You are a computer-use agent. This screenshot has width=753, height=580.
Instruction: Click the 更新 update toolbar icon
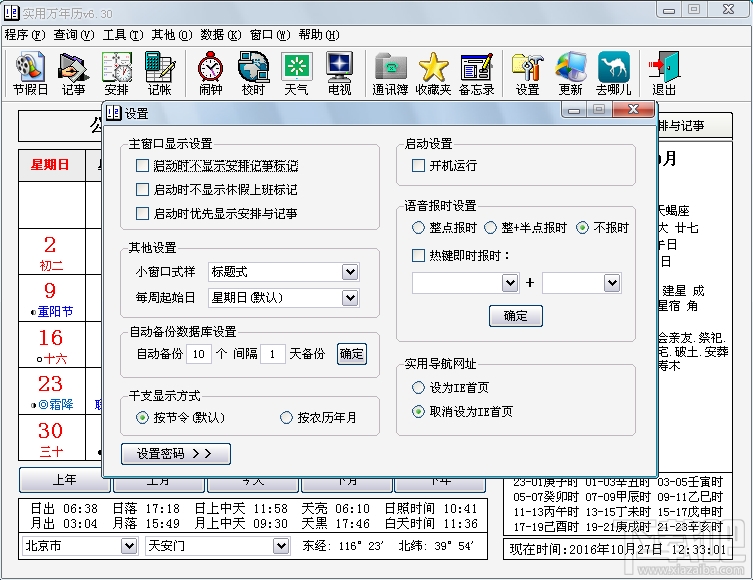(x=571, y=73)
